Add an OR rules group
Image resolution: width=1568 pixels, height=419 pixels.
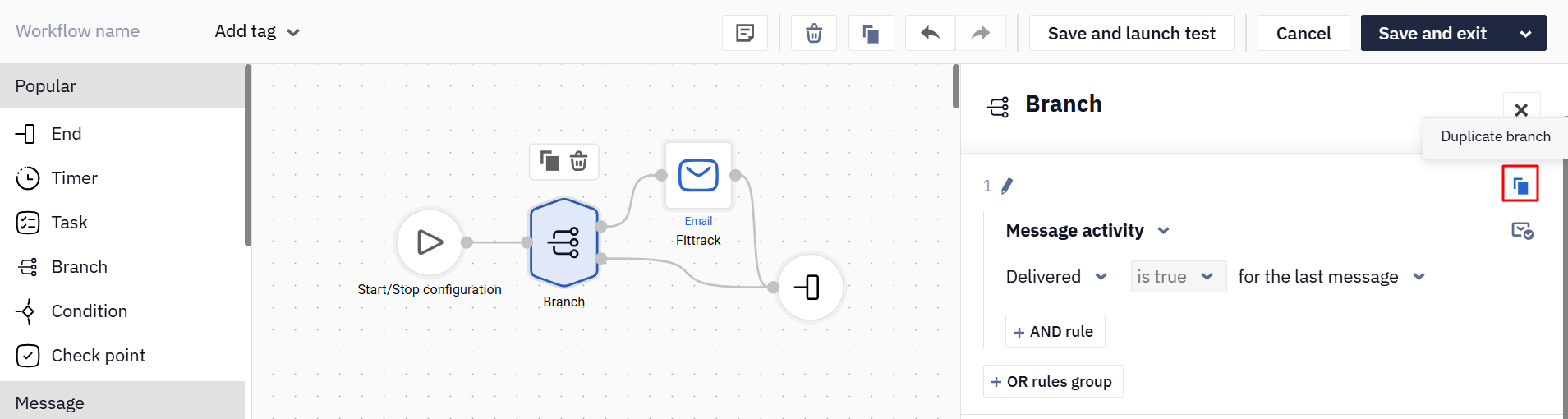[x=1052, y=381]
